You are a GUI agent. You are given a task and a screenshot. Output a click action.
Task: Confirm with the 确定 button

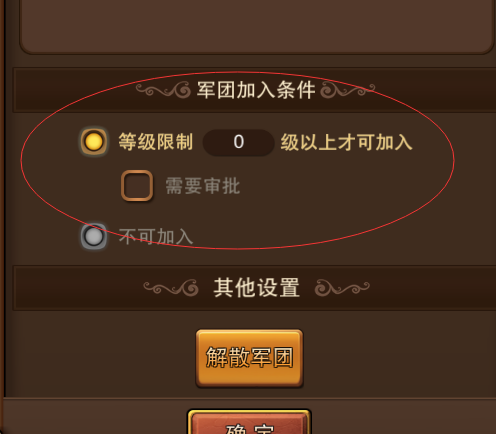[x=249, y=423]
